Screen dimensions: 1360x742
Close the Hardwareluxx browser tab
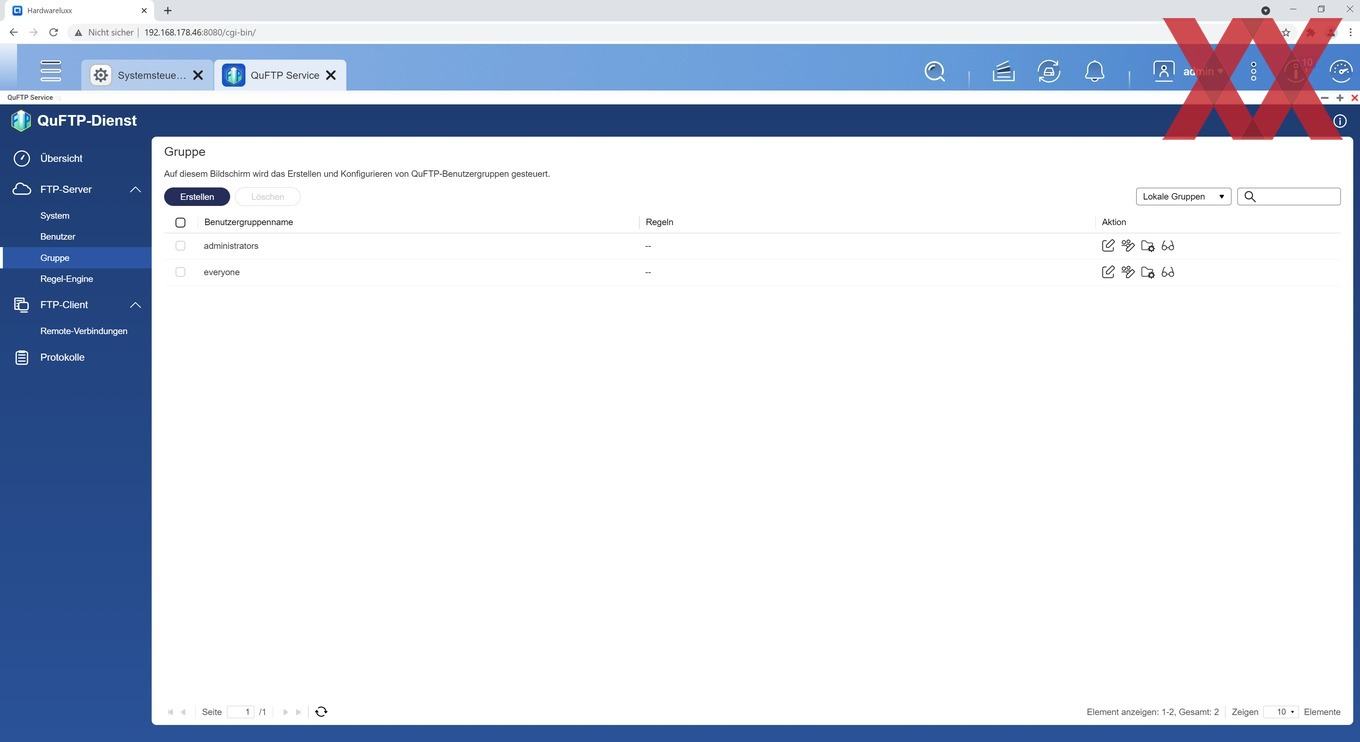[144, 10]
